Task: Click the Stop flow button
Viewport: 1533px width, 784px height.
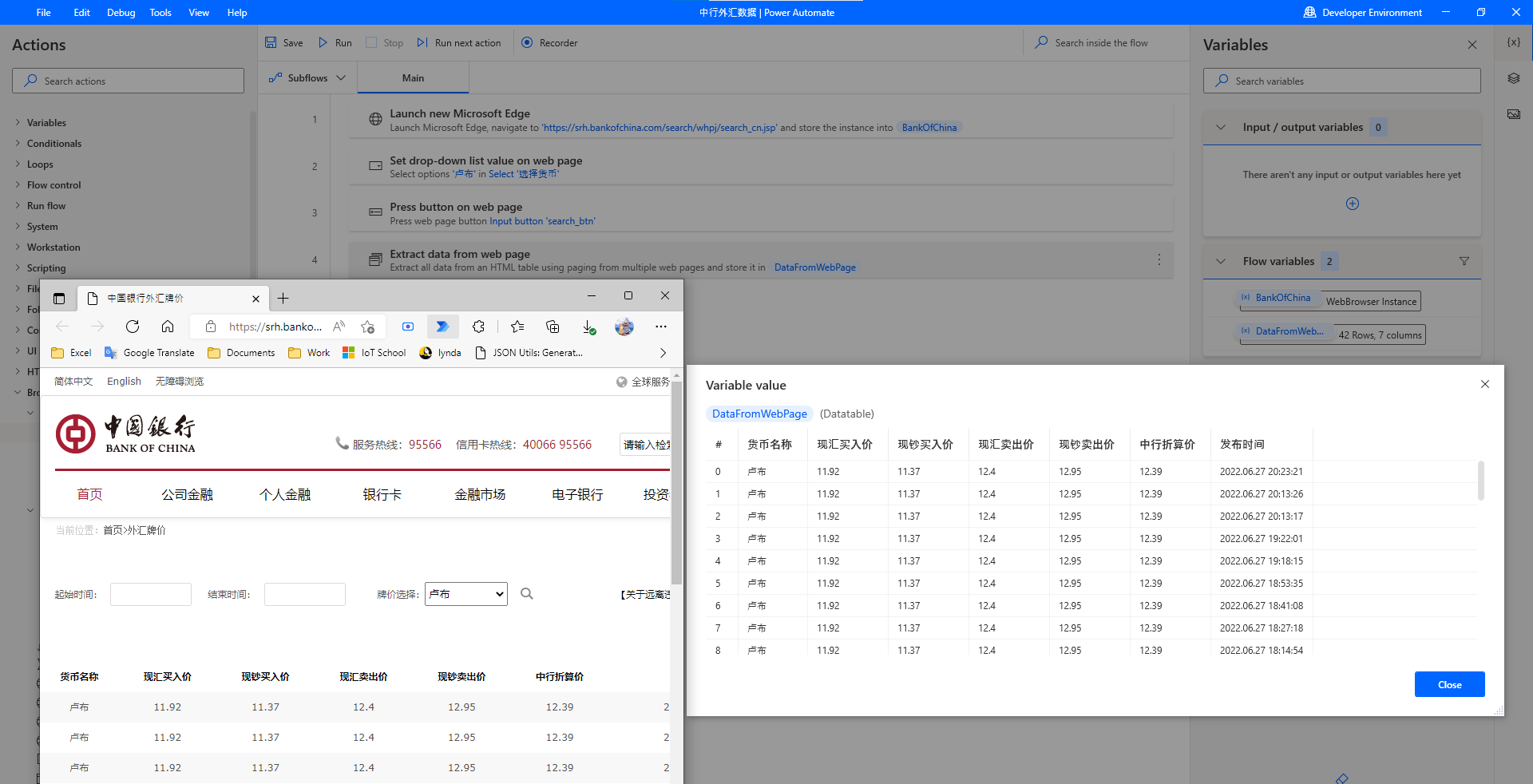Action: pos(384,42)
